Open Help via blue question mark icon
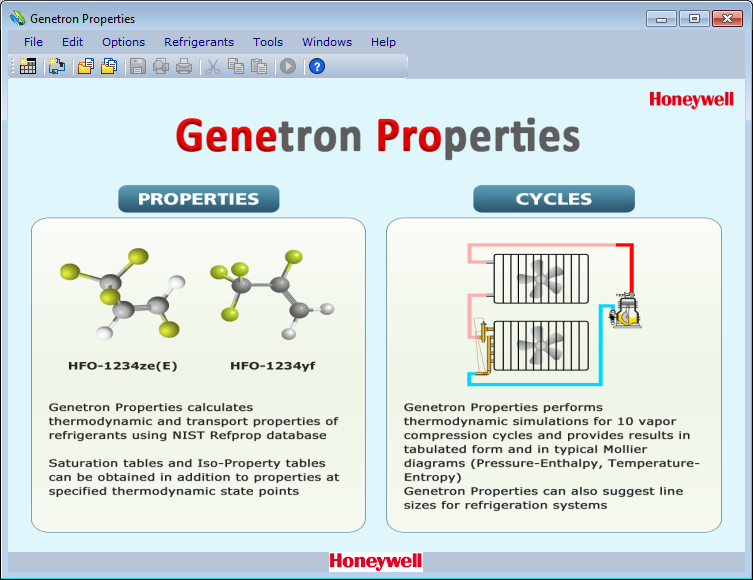This screenshot has height=580, width=753. click(x=317, y=67)
